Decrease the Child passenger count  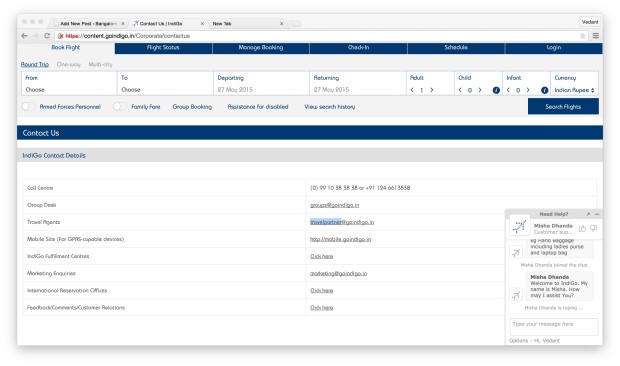(x=460, y=90)
